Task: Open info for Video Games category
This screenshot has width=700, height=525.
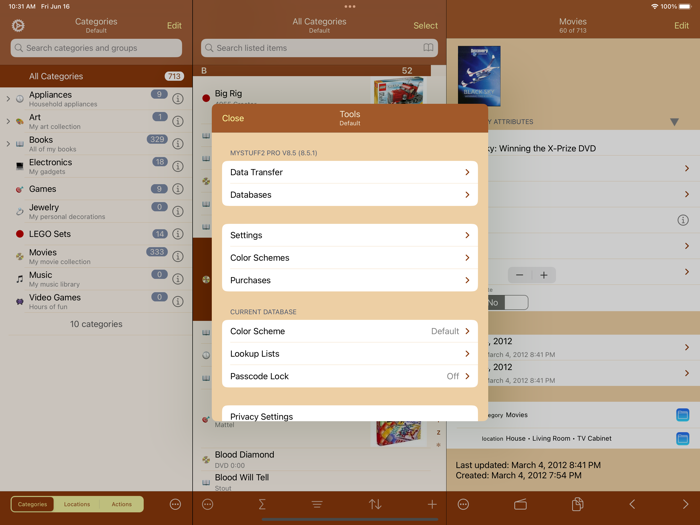Action: (x=178, y=301)
